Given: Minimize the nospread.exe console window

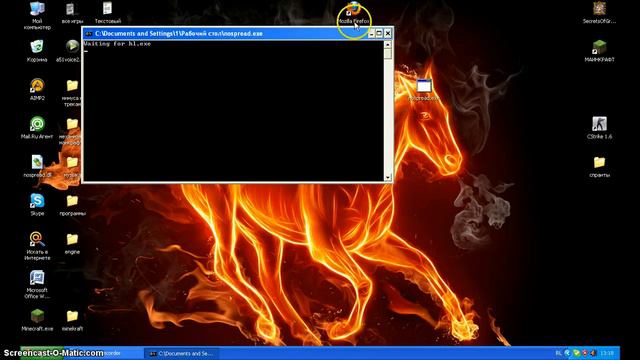Looking at the screenshot, I should (371, 33).
